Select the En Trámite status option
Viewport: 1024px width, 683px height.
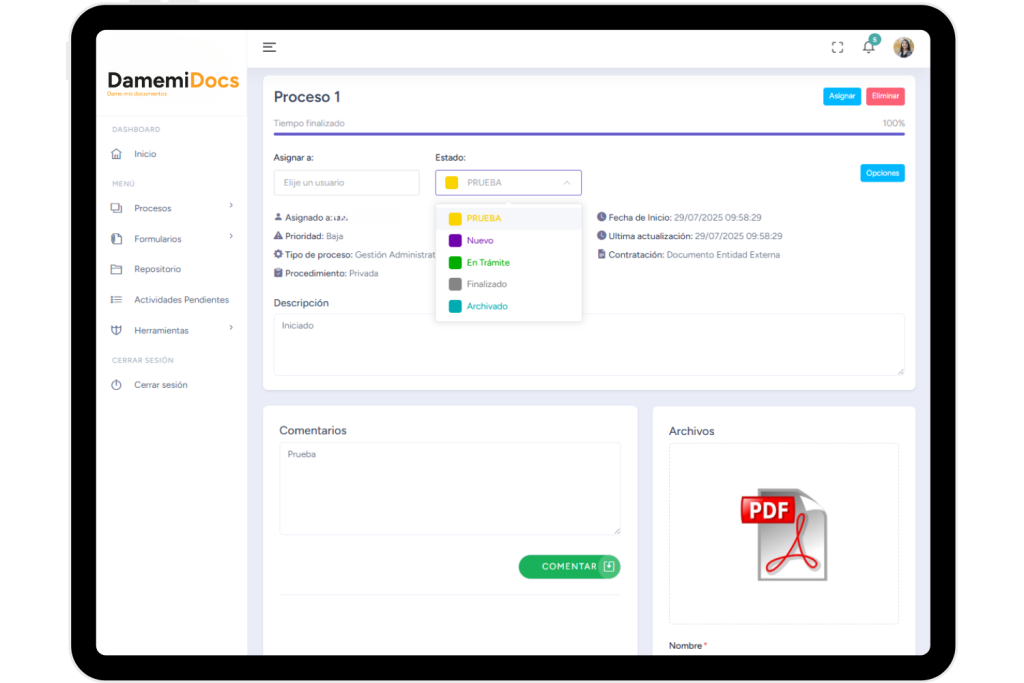(487, 263)
